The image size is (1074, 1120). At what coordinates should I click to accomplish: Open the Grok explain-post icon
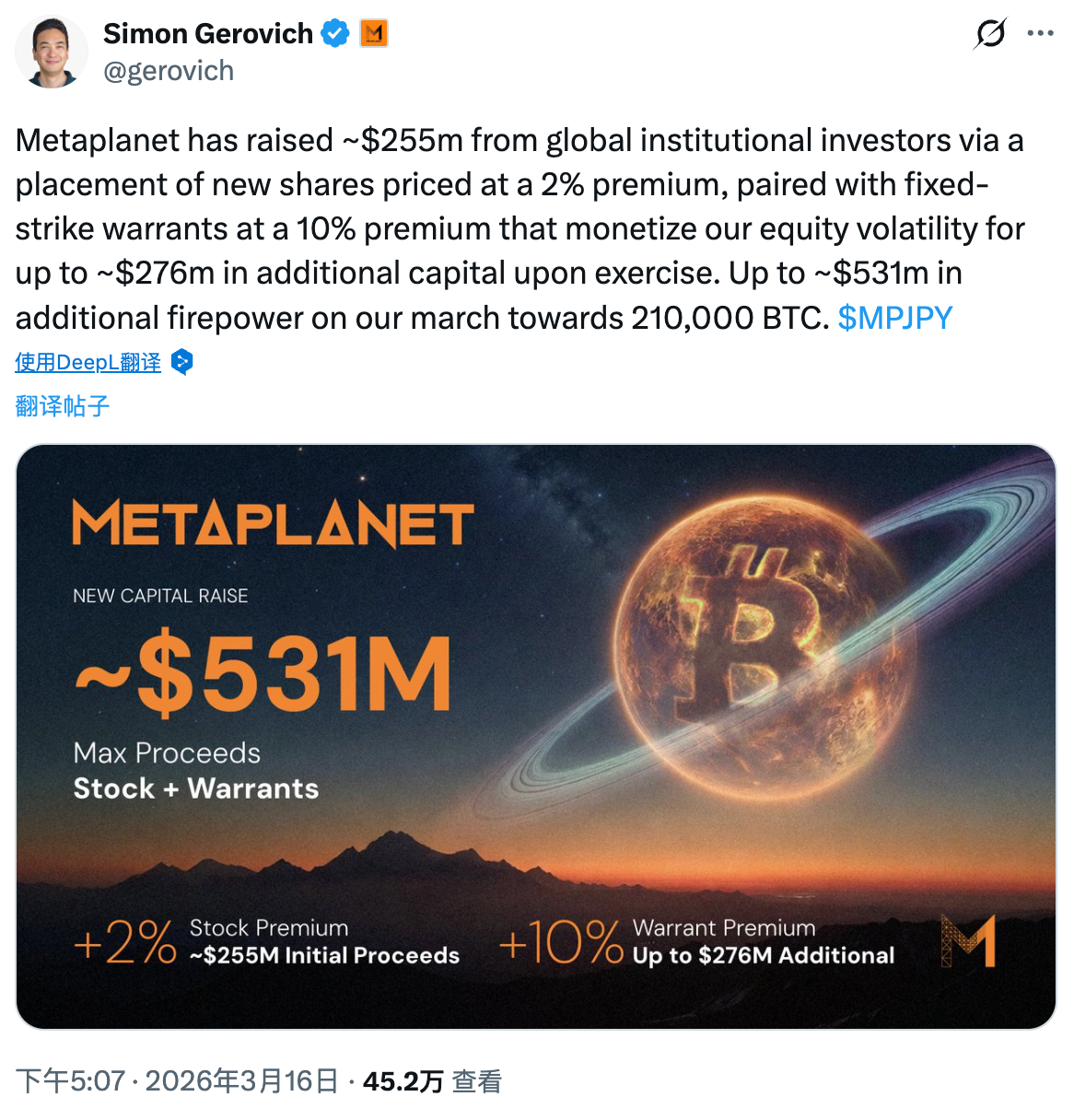[990, 34]
